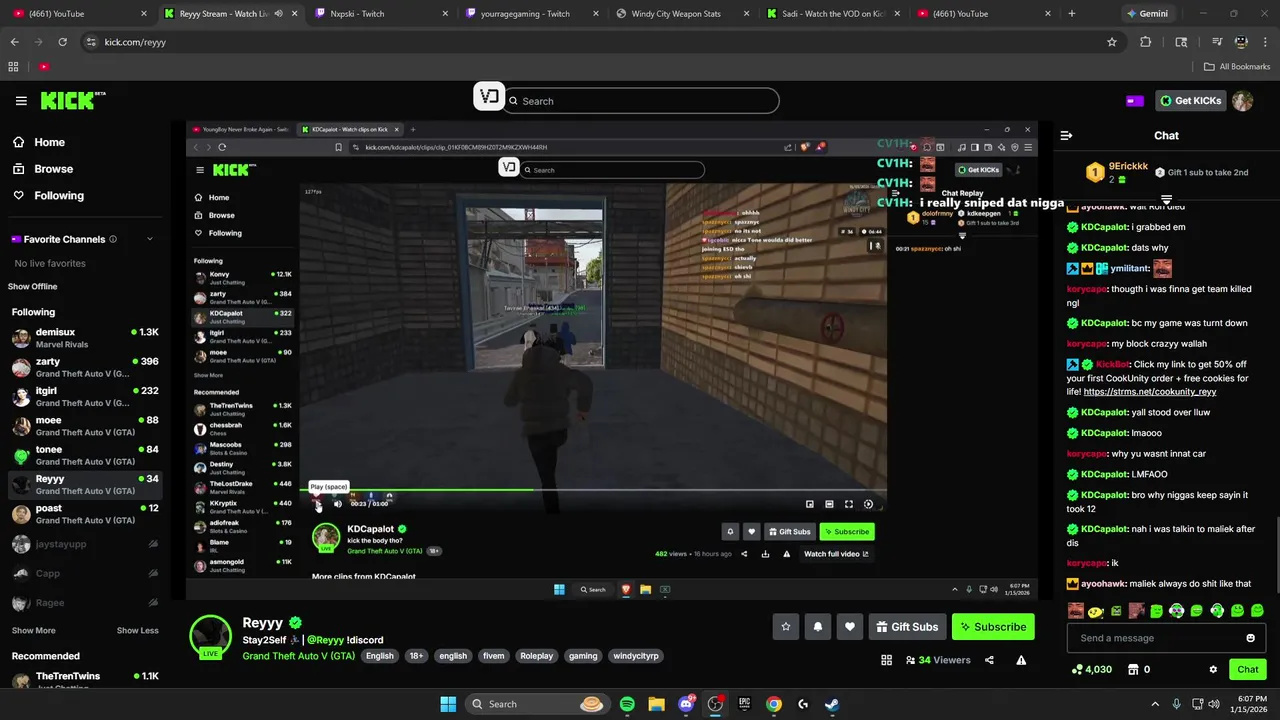The width and height of the screenshot is (1280, 720).
Task: Open Windows Start menu
Action: point(448,704)
